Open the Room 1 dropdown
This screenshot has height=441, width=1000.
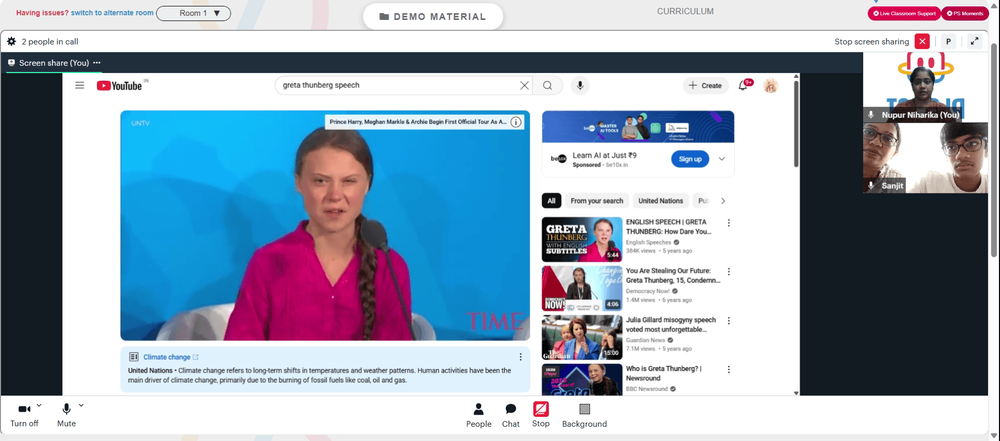click(x=193, y=13)
